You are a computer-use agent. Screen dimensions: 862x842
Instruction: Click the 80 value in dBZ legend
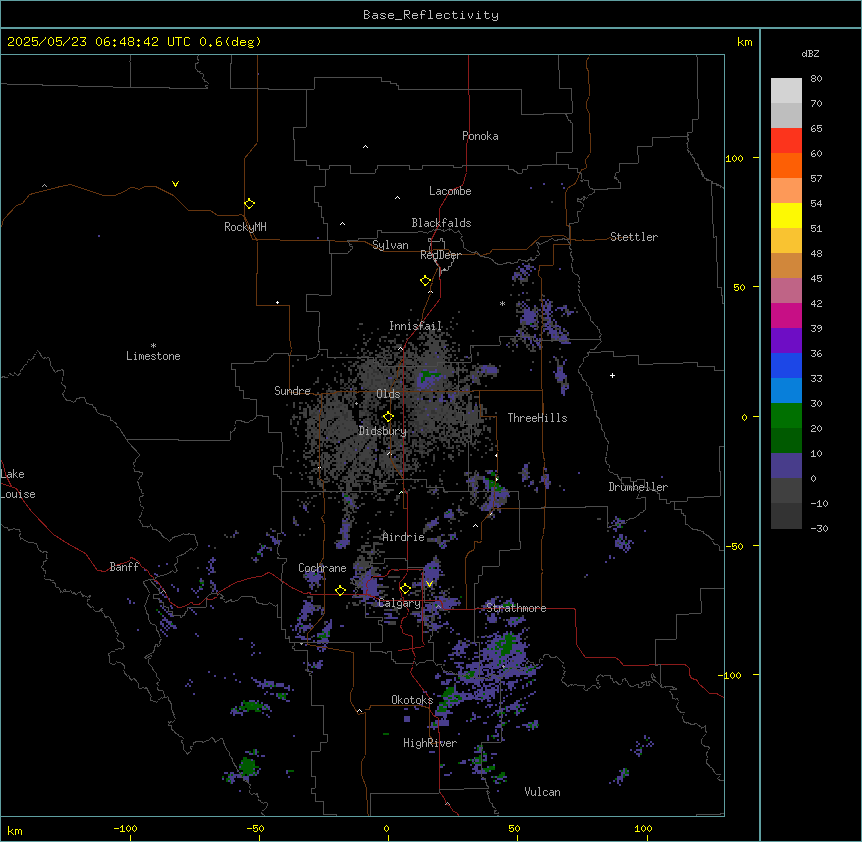click(816, 79)
